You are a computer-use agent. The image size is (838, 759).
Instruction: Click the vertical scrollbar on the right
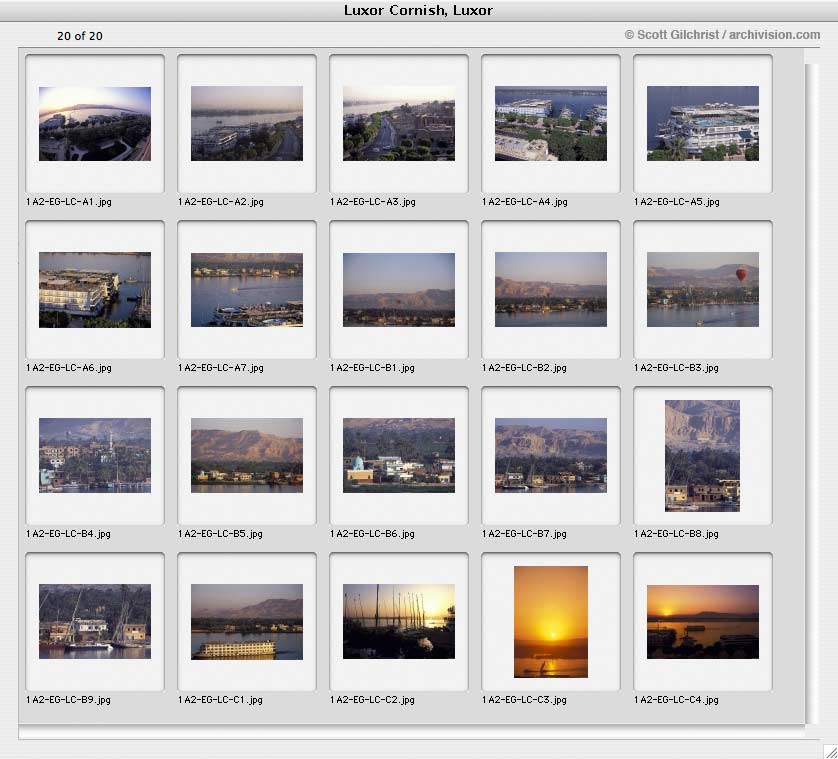[x=811, y=393]
